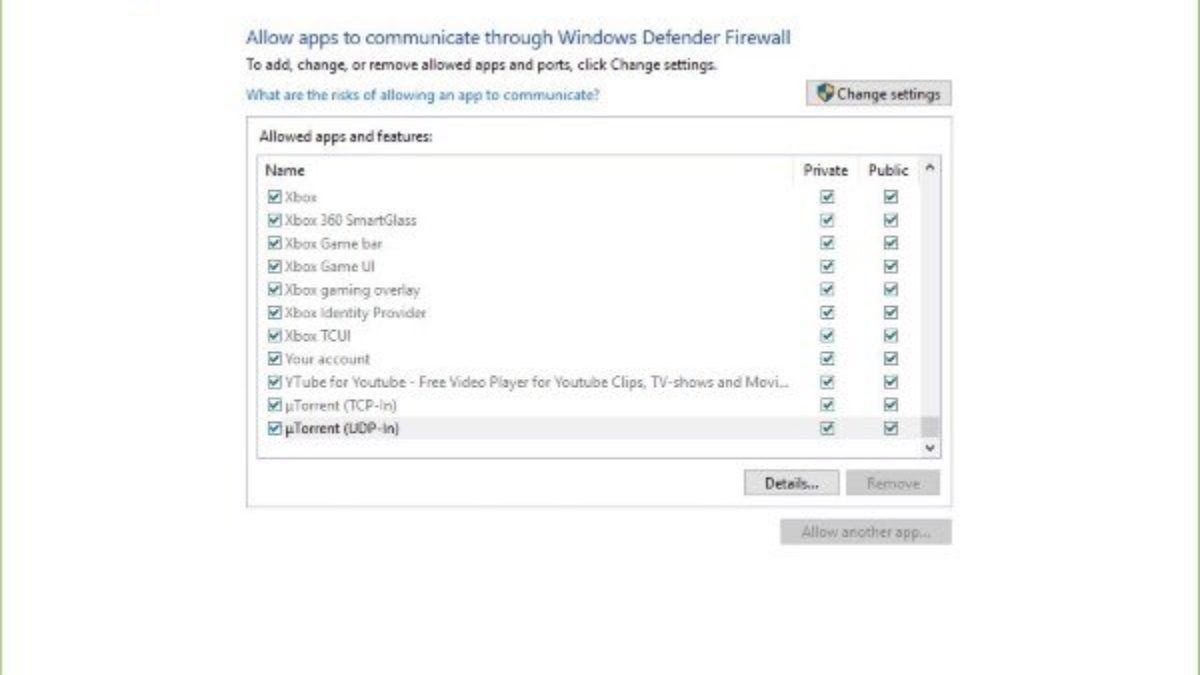This screenshot has width=1200, height=675.
Task: Toggle the YTube for Youtube app checkbox
Action: coord(275,382)
